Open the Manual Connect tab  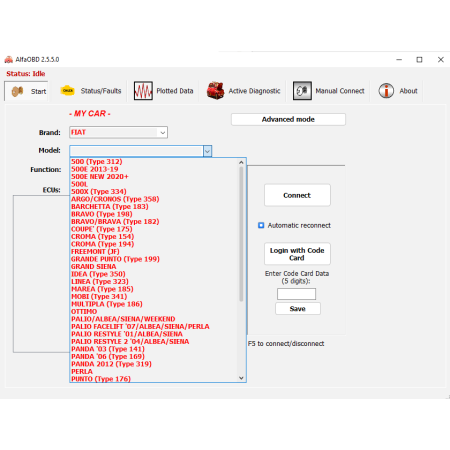[329, 91]
